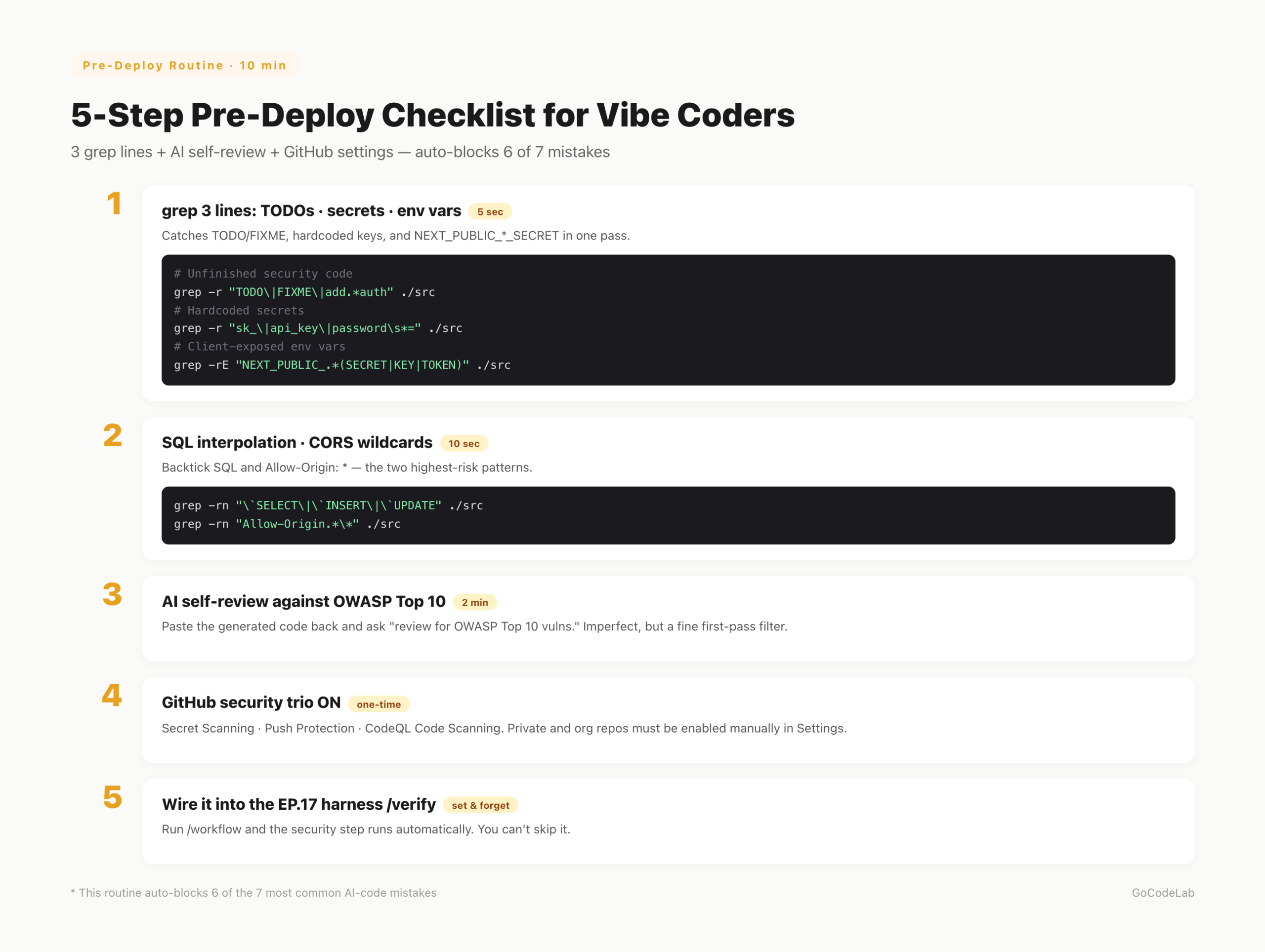1265x952 pixels.
Task: Click the '2 min' badge on step 3
Action: [476, 602]
